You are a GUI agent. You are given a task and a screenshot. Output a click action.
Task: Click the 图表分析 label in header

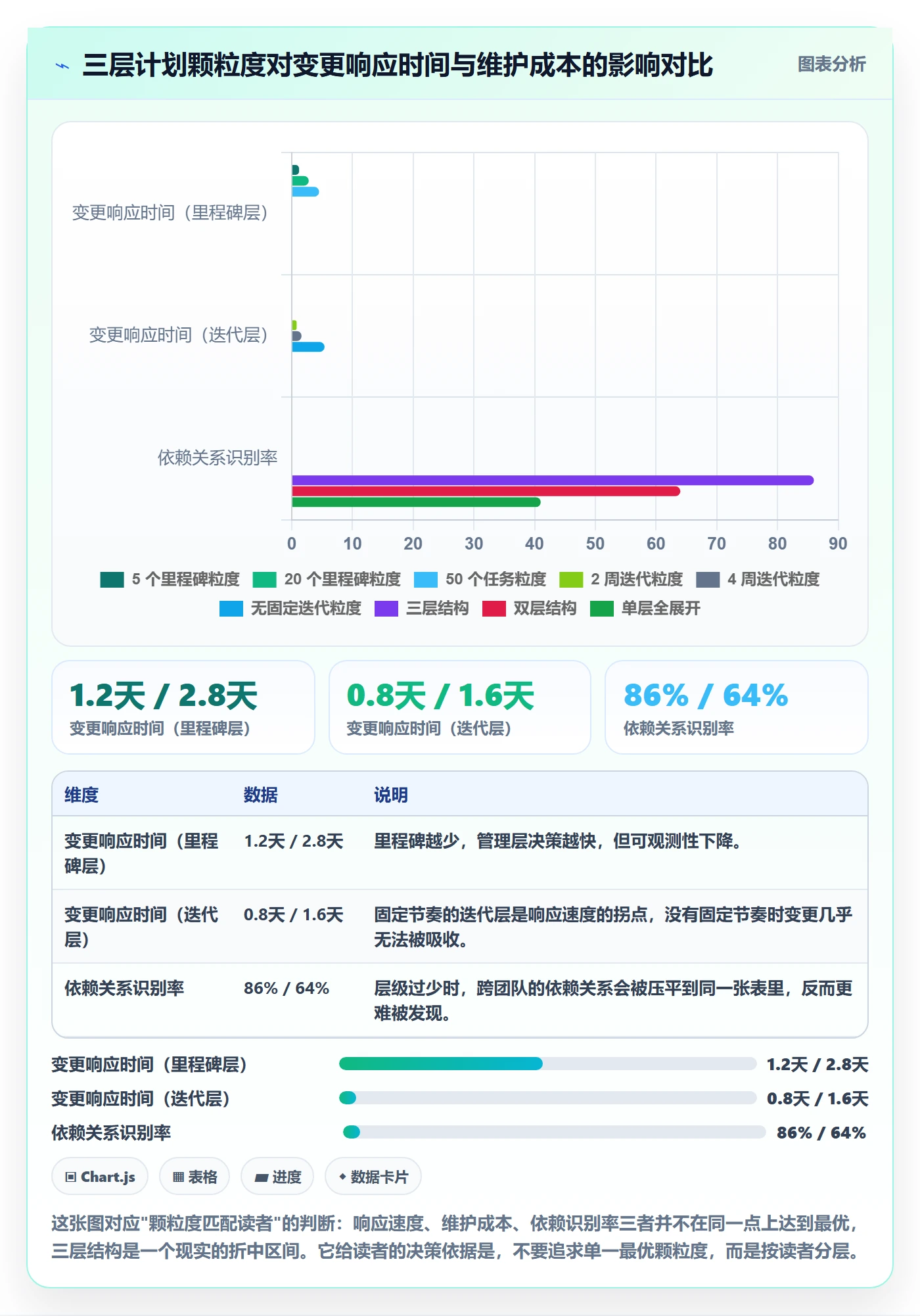[x=831, y=64]
